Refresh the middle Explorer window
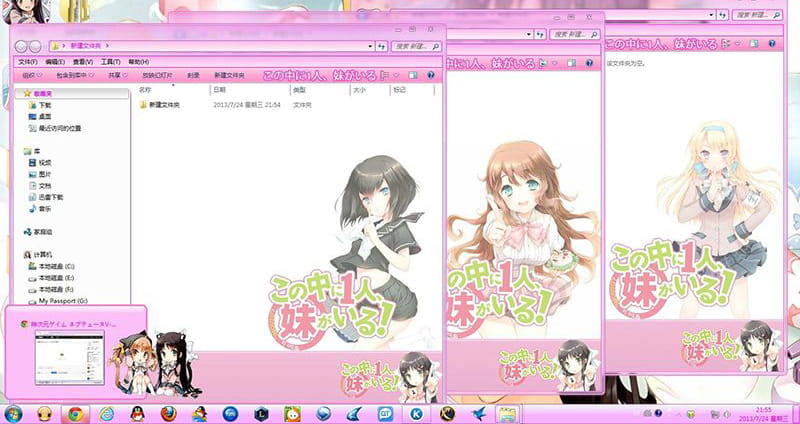 coord(540,35)
